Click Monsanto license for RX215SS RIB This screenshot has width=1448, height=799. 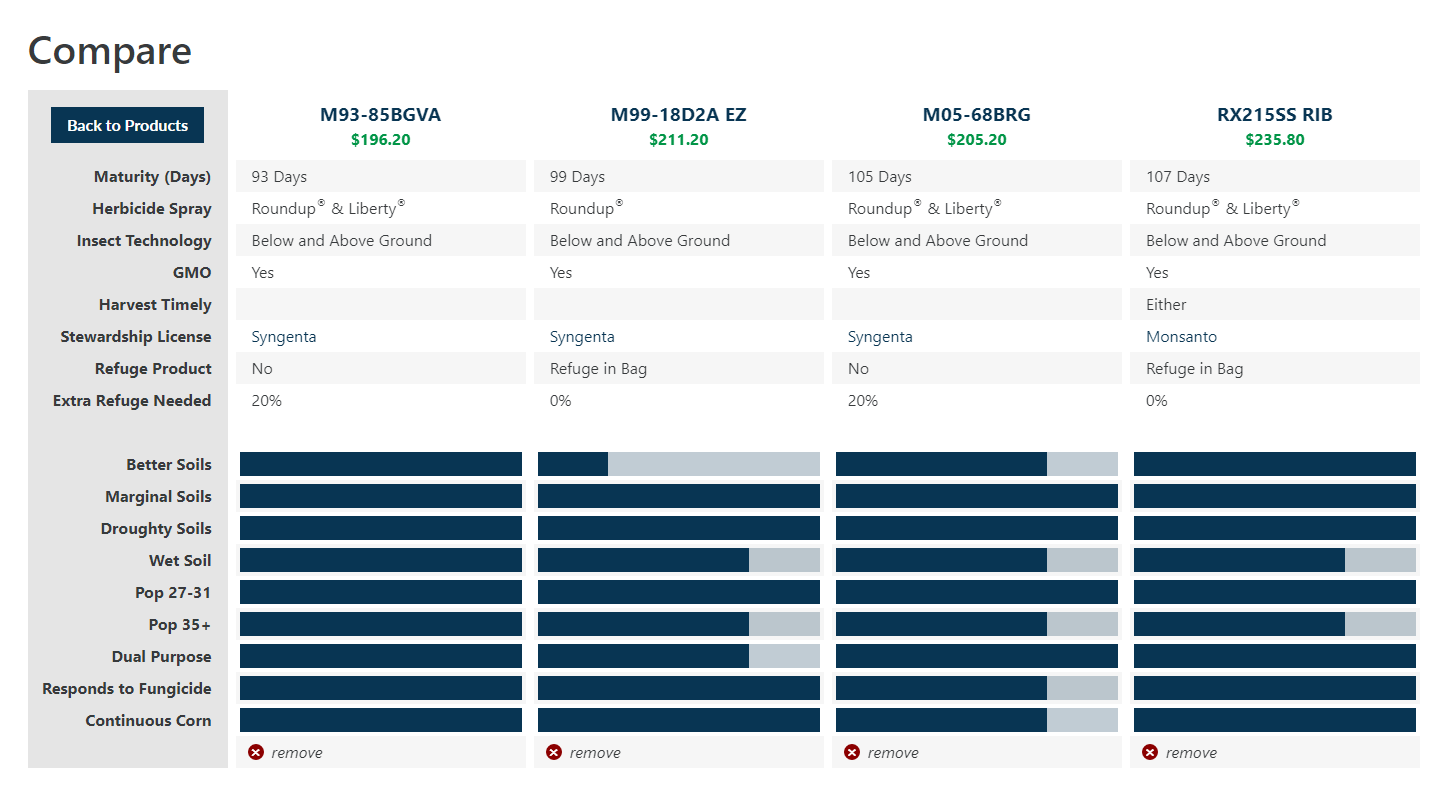point(1181,337)
